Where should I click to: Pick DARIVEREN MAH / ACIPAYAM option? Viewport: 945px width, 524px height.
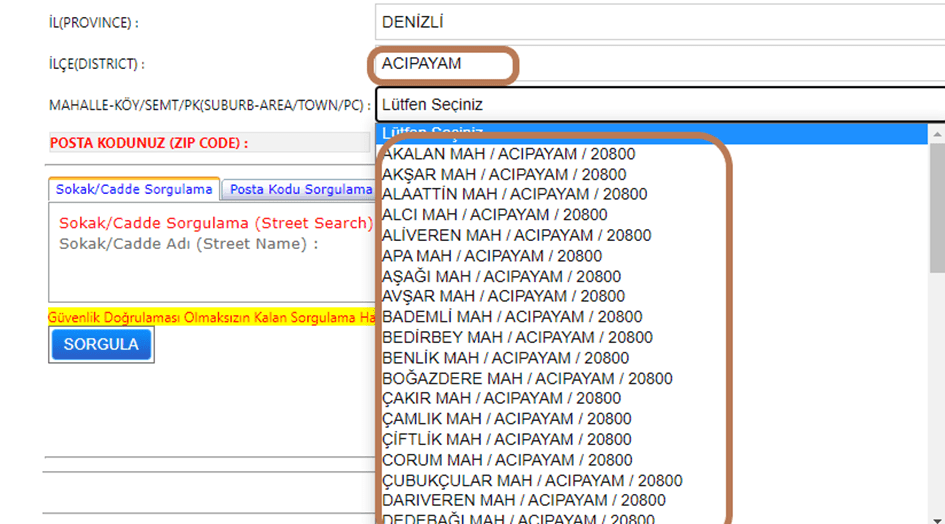pos(523,500)
